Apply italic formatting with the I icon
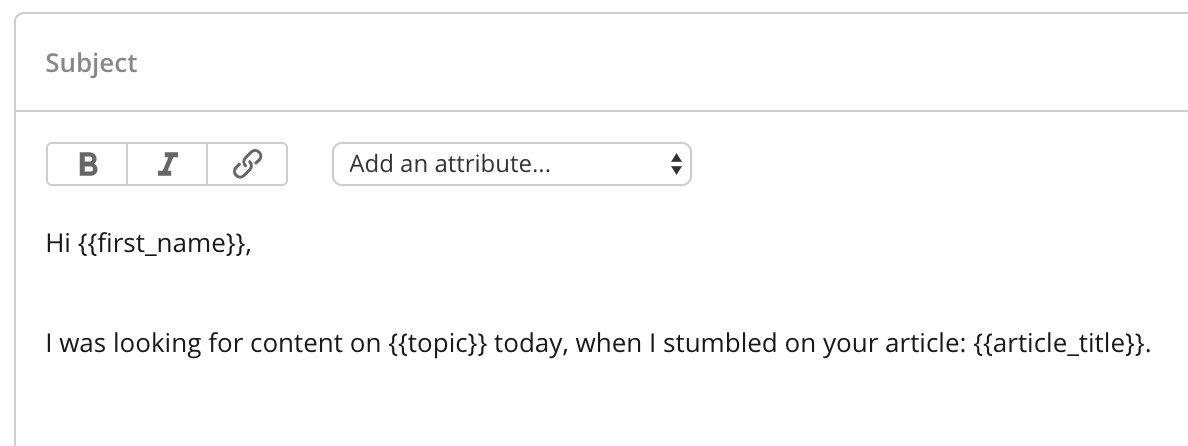This screenshot has height=446, width=1188. 167,164
